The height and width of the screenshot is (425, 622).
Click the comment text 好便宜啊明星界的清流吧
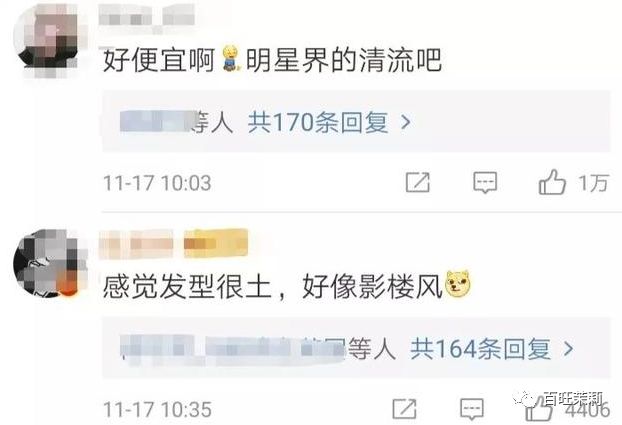pos(273,60)
